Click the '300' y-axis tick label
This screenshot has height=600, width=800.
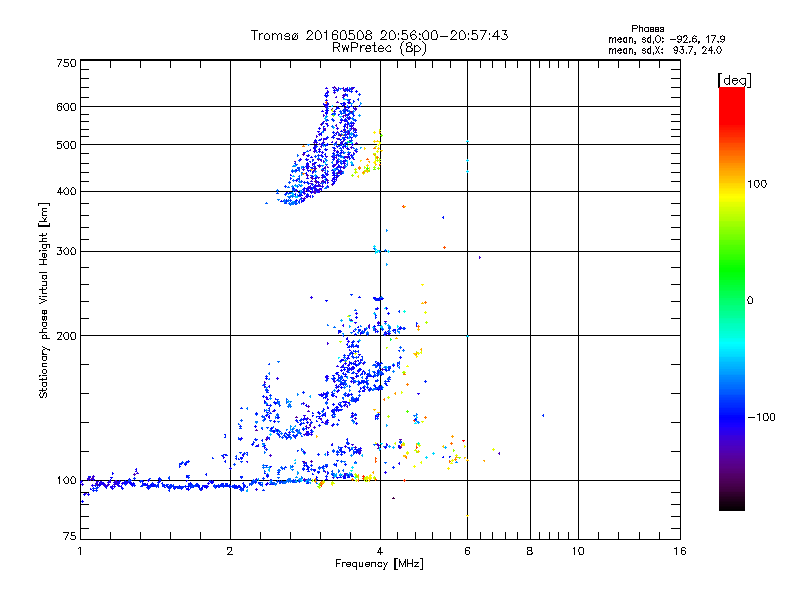(67, 252)
